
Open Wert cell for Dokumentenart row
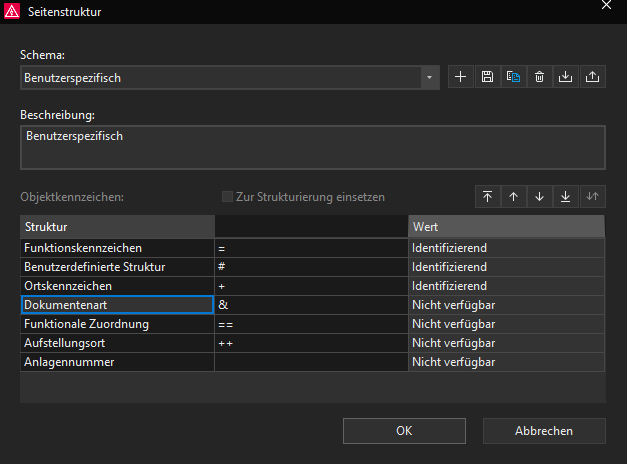506,305
